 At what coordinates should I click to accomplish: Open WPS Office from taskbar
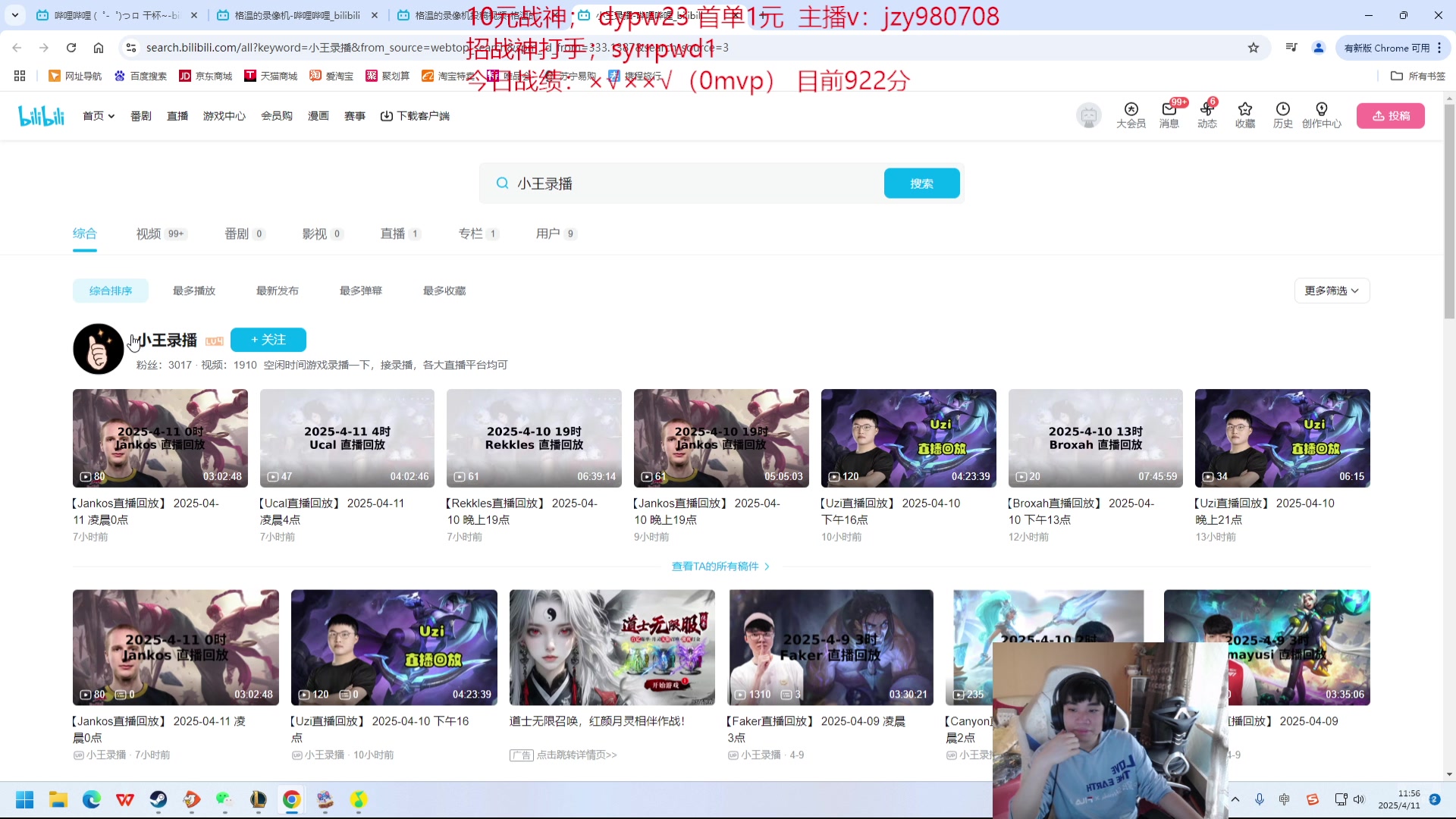click(125, 799)
